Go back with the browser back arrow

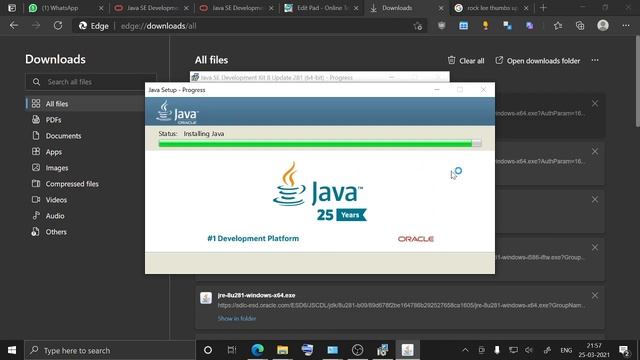click(x=14, y=26)
